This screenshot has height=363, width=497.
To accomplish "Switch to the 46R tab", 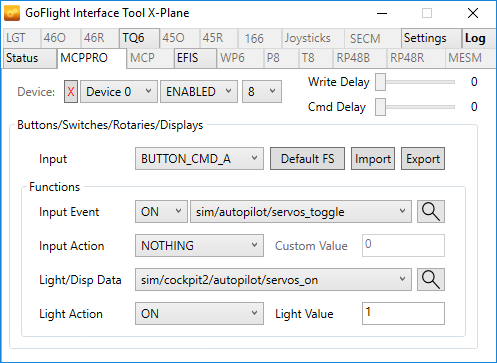I will [100, 38].
